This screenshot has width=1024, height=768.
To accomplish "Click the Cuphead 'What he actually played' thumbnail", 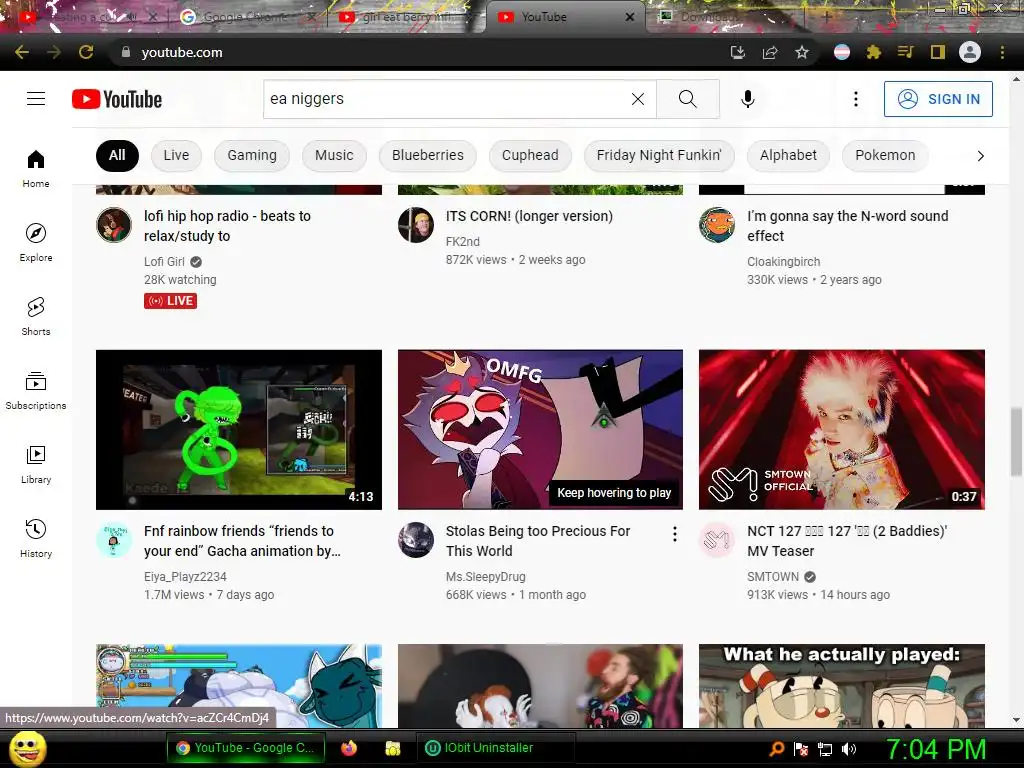I will coord(842,686).
